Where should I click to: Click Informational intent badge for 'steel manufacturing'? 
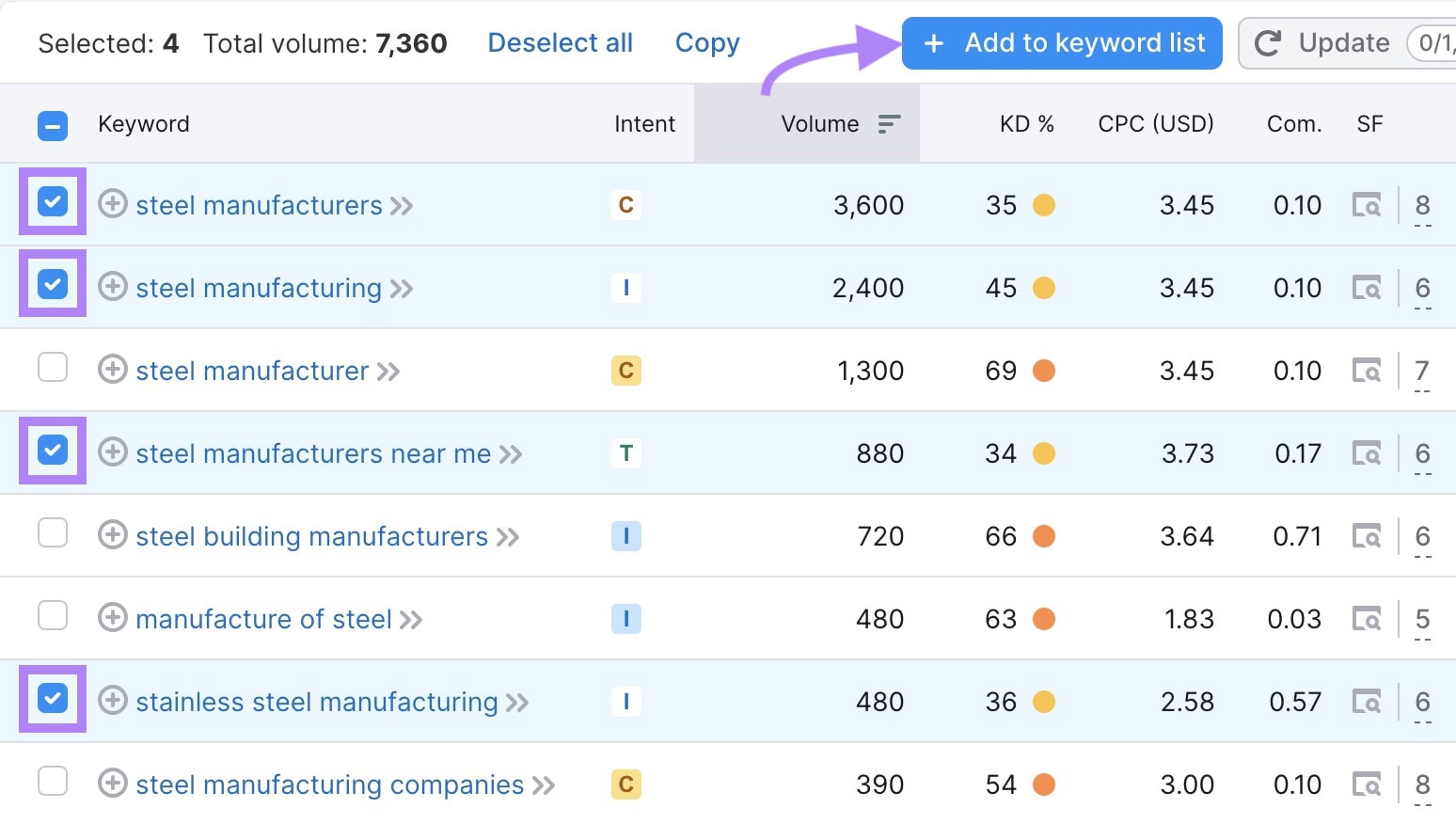[x=626, y=288]
